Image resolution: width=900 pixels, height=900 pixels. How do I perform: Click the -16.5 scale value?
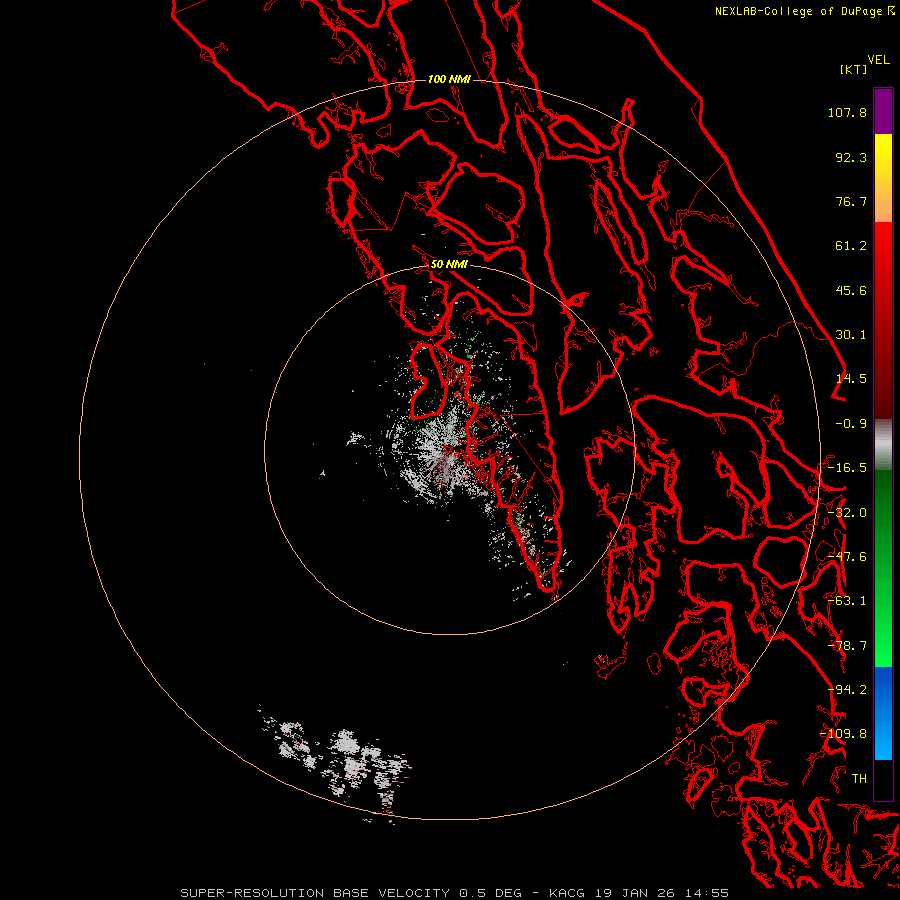[847, 468]
